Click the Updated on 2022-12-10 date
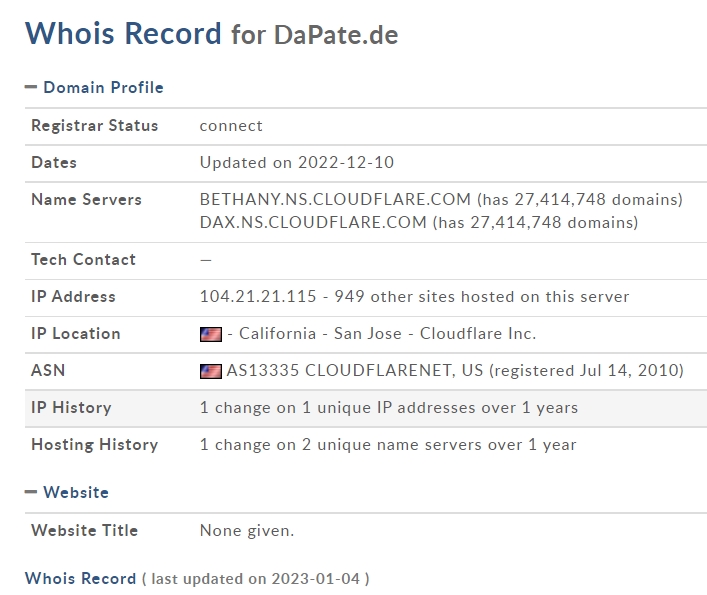The image size is (707, 595). (297, 162)
